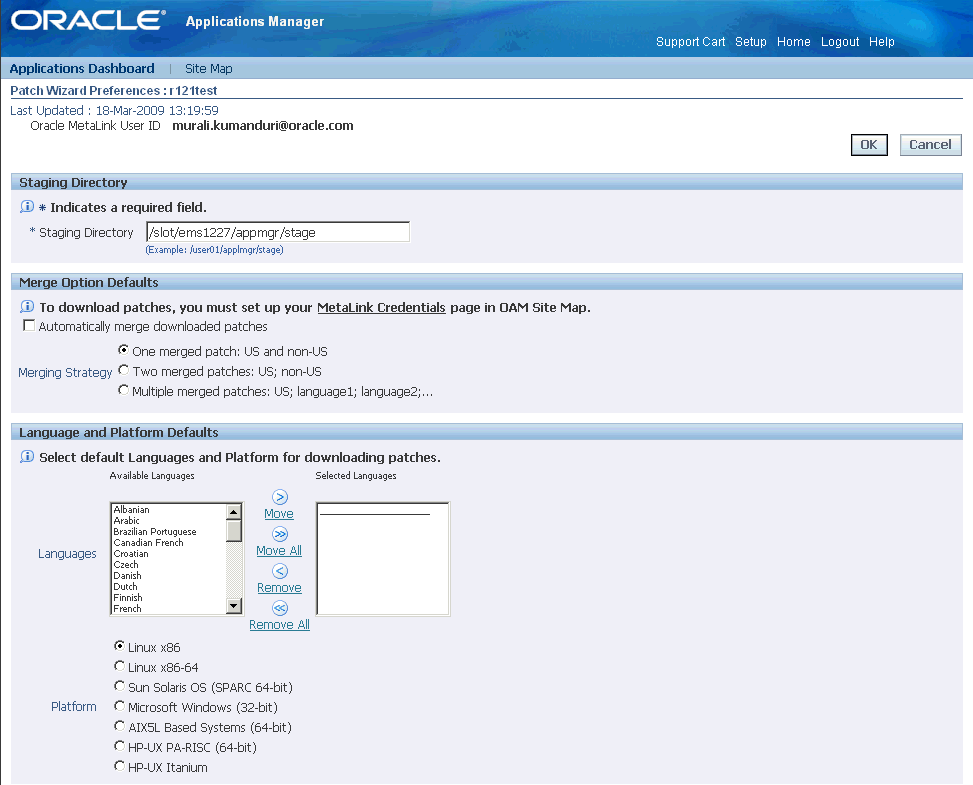This screenshot has height=785, width=973.
Task: Click the Move single arrow icon
Action: pyautogui.click(x=280, y=497)
